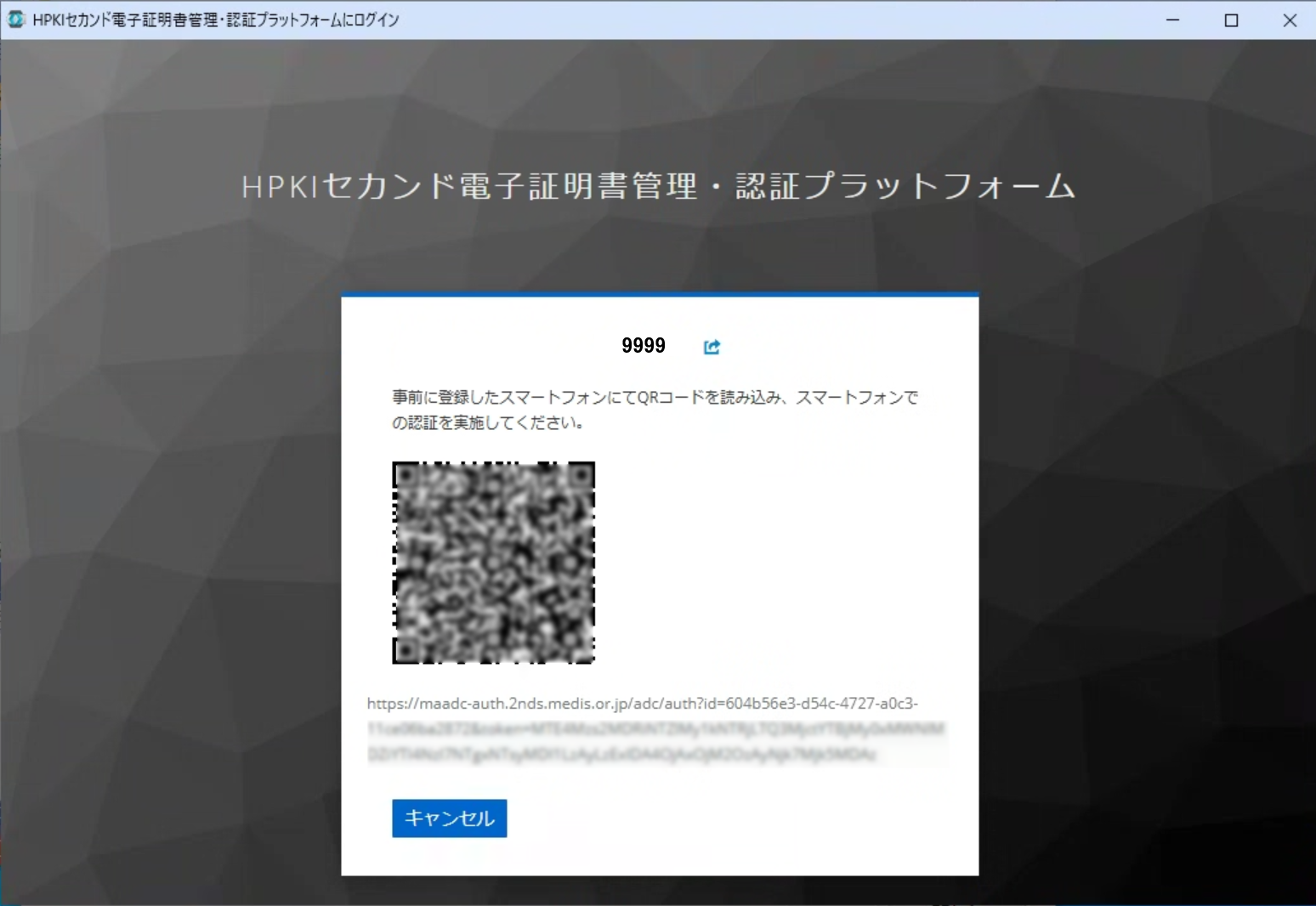This screenshot has width=1316, height=906.
Task: Click the center of the QR code
Action: (x=493, y=563)
